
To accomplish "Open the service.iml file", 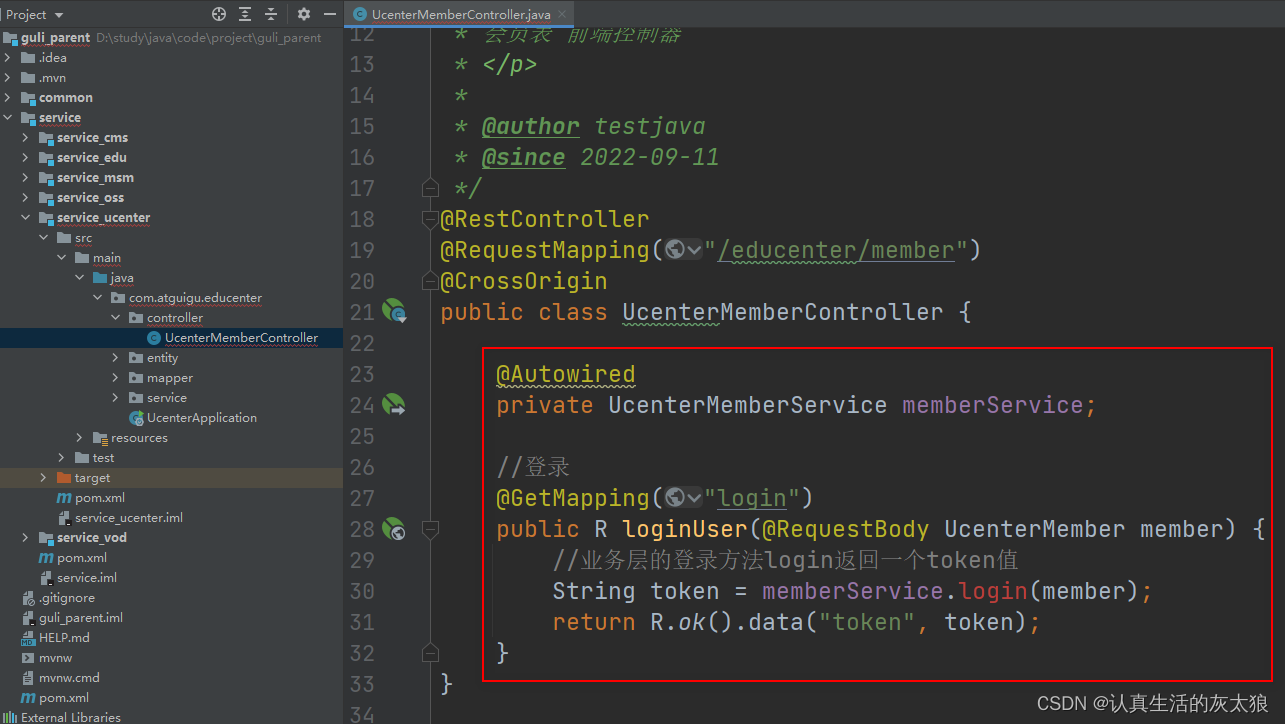I will pos(87,578).
